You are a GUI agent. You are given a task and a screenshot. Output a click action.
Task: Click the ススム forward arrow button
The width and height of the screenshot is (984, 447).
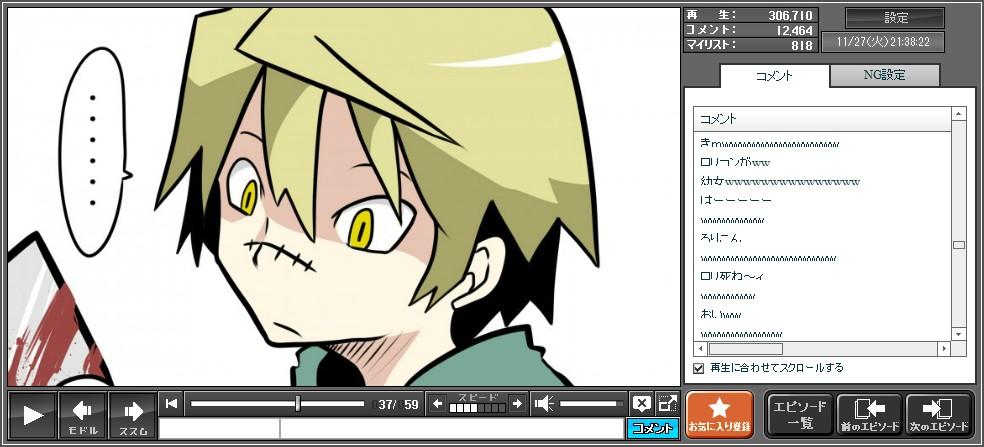pyautogui.click(x=132, y=415)
